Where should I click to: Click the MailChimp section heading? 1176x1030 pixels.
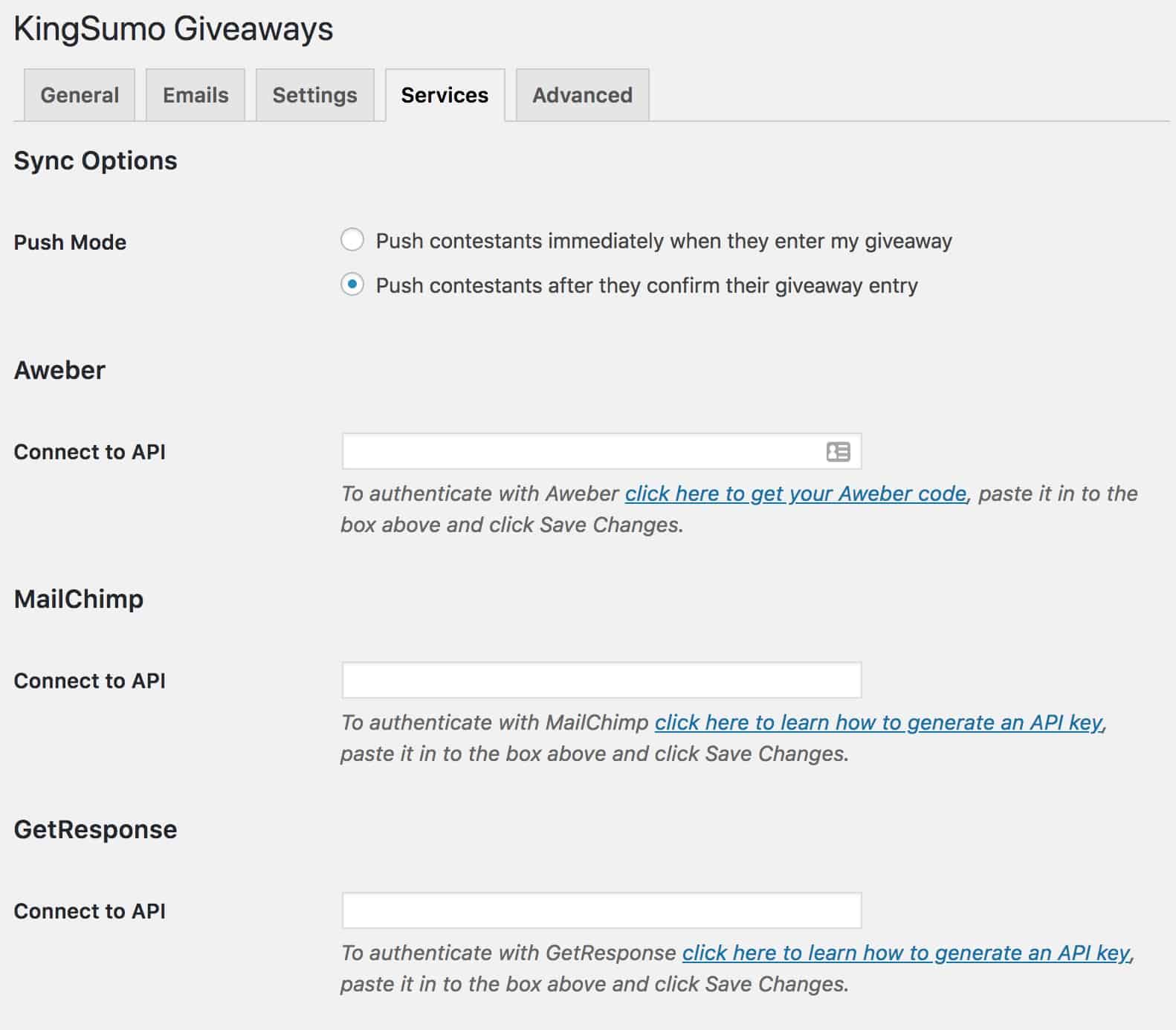79,599
